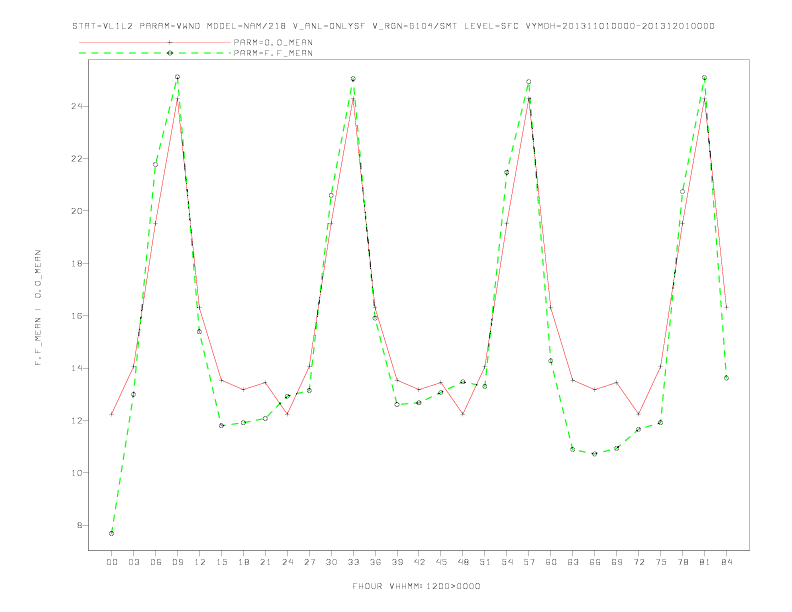Click x-axis forecast hour label 21

(x=265, y=562)
